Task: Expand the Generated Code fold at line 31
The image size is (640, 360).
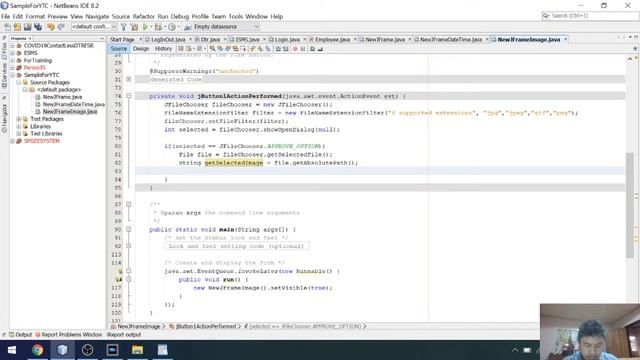Action: pos(129,80)
